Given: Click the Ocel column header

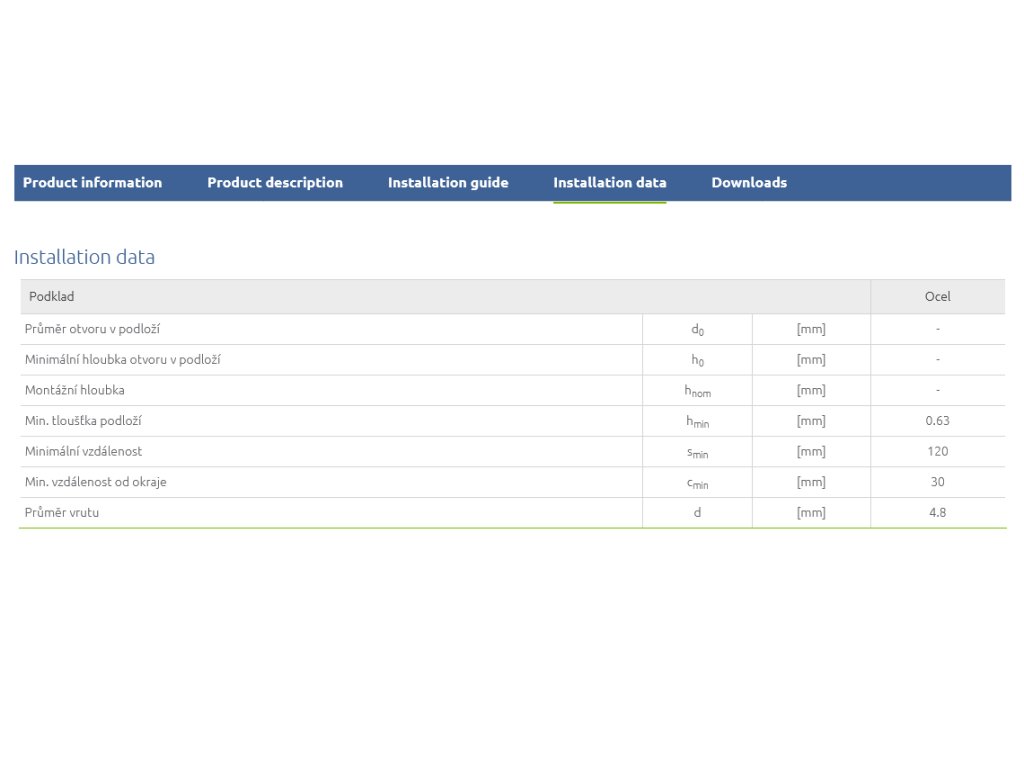Looking at the screenshot, I should 937,297.
